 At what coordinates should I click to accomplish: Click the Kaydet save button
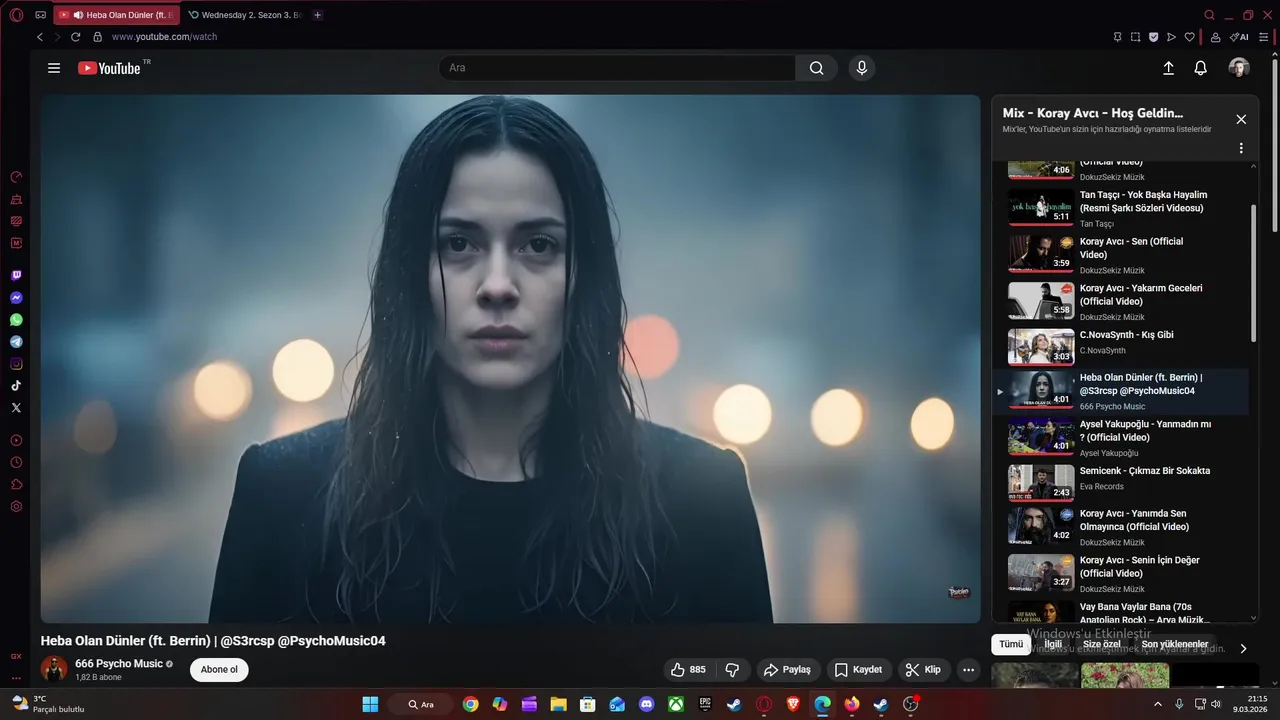coord(859,670)
